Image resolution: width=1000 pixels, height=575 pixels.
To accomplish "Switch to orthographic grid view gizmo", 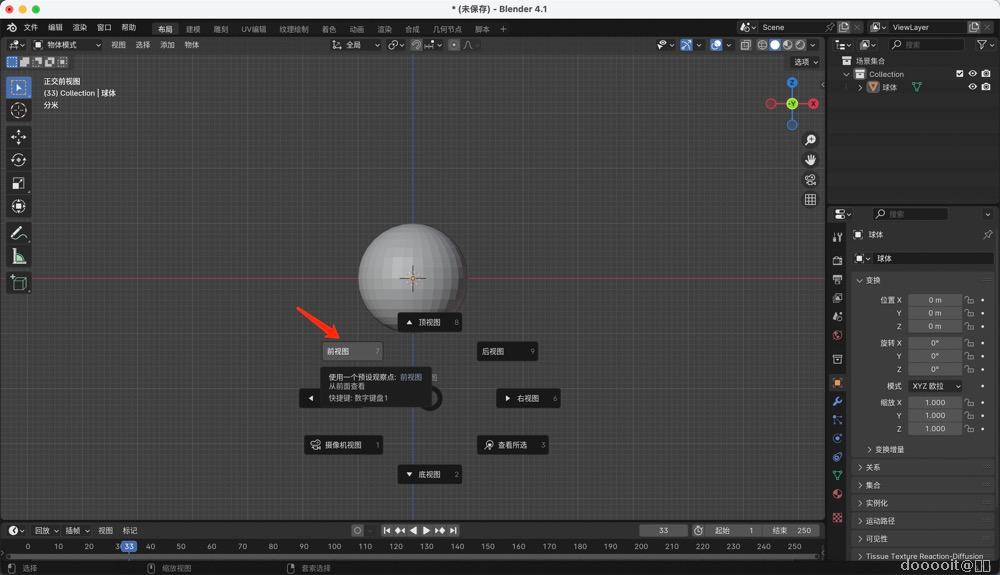I will point(810,200).
